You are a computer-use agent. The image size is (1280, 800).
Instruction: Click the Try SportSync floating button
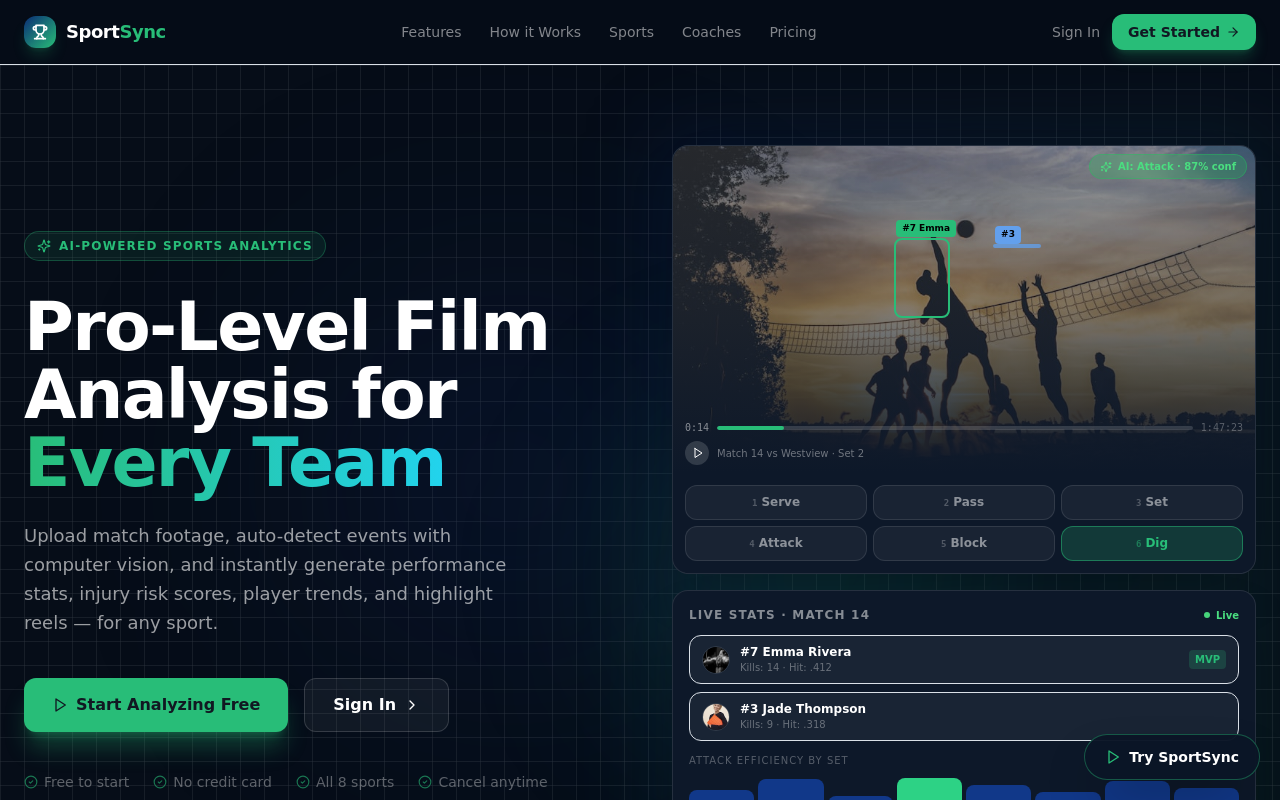1172,757
